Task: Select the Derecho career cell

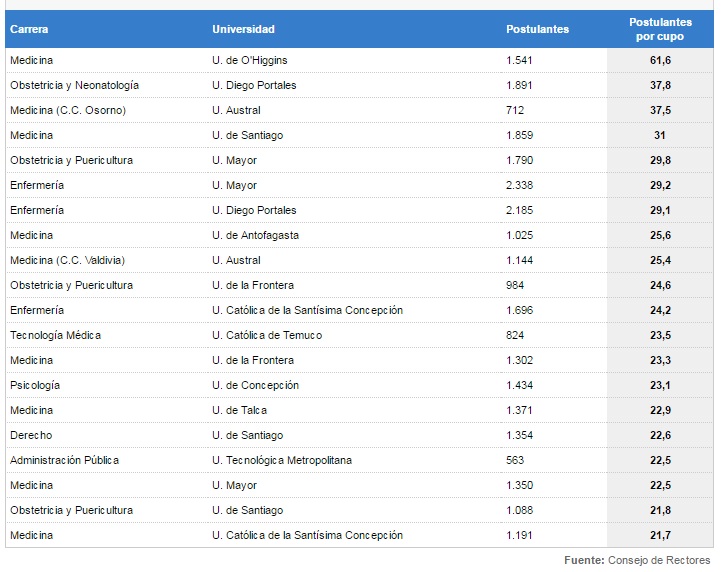Action: [x=31, y=436]
